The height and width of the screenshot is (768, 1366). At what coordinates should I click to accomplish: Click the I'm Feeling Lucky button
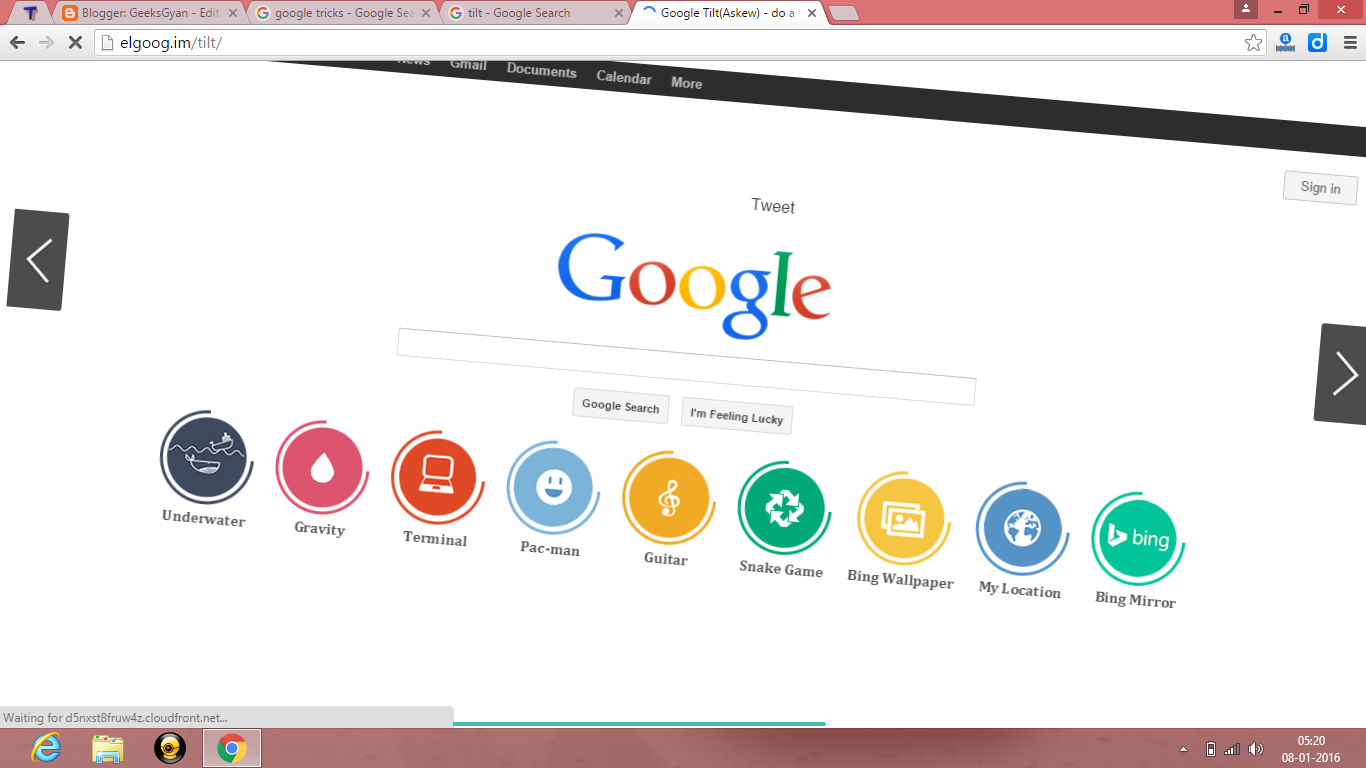[737, 416]
